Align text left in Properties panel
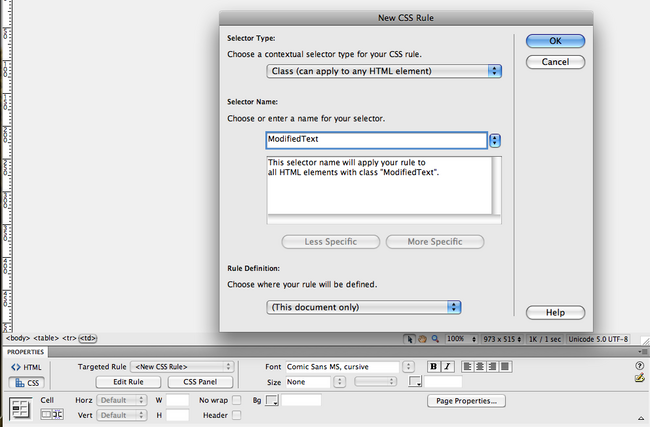Screen dimensions: 650x427 point(466,367)
